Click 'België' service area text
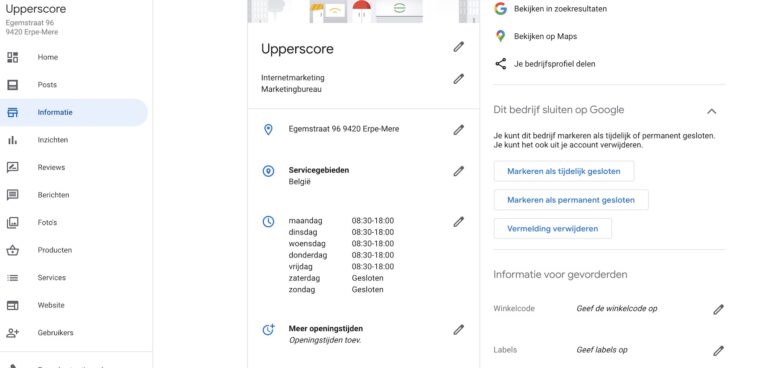Image resolution: width=768 pixels, height=368 pixels. point(299,182)
